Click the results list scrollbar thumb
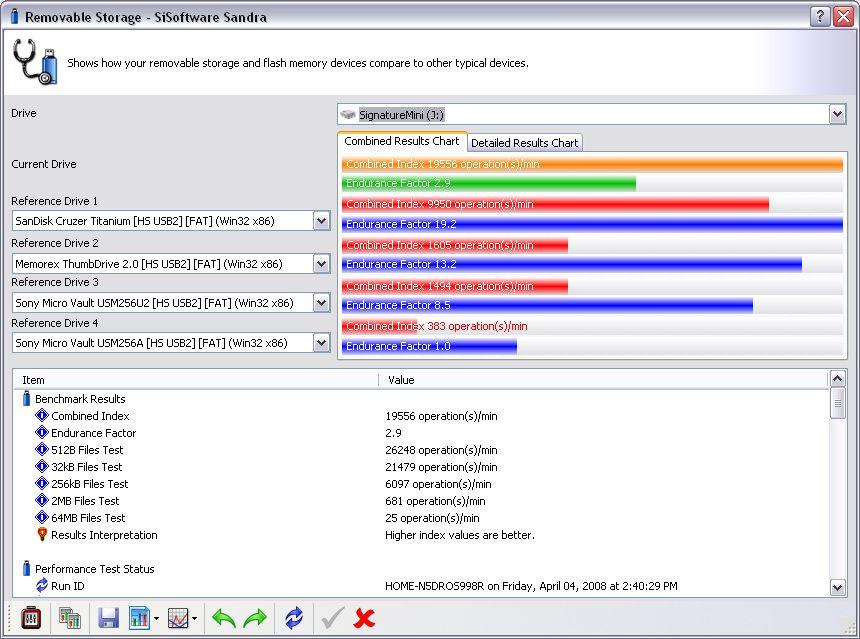This screenshot has height=639, width=860. [837, 403]
